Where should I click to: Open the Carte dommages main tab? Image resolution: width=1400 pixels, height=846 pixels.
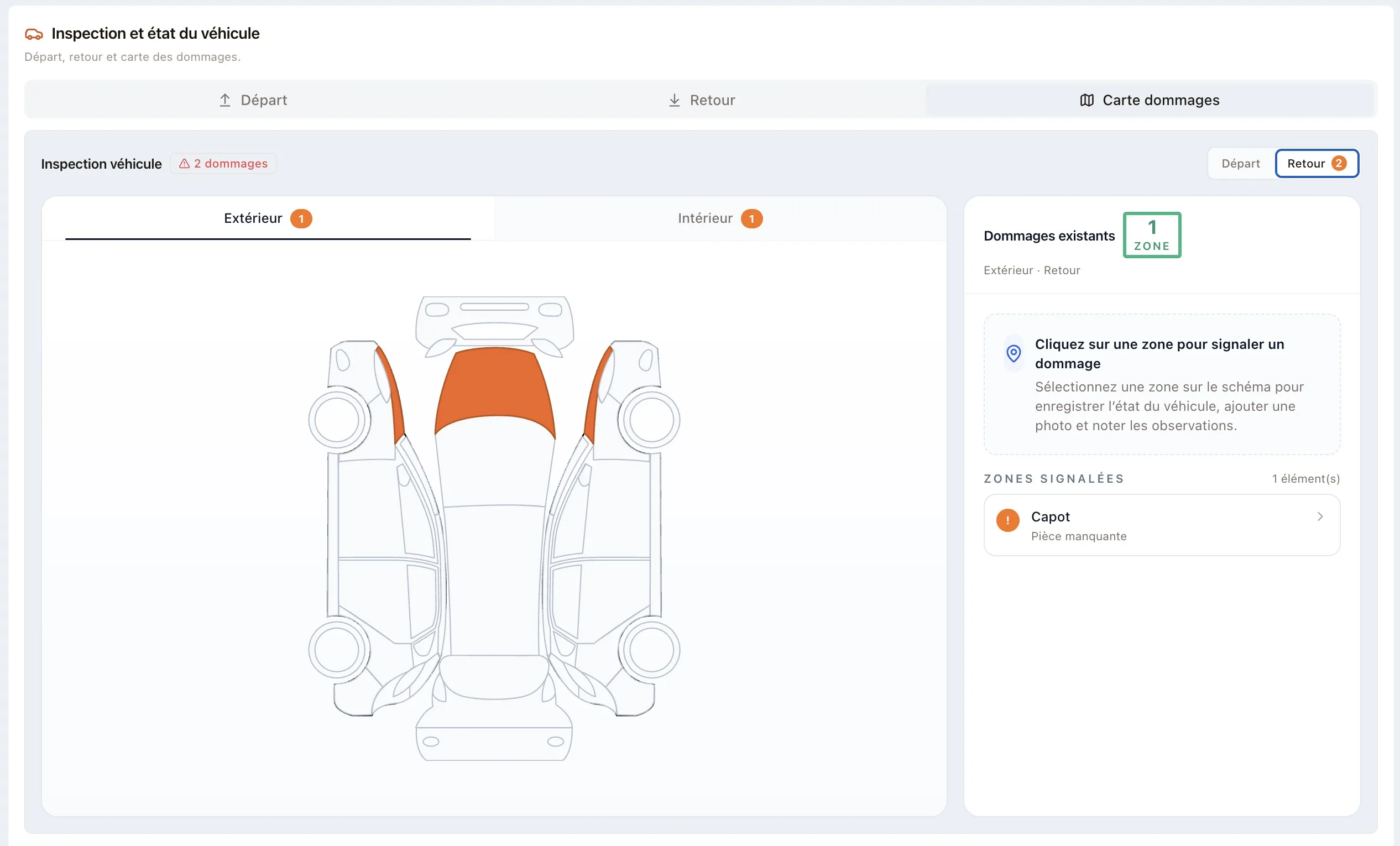point(1150,100)
